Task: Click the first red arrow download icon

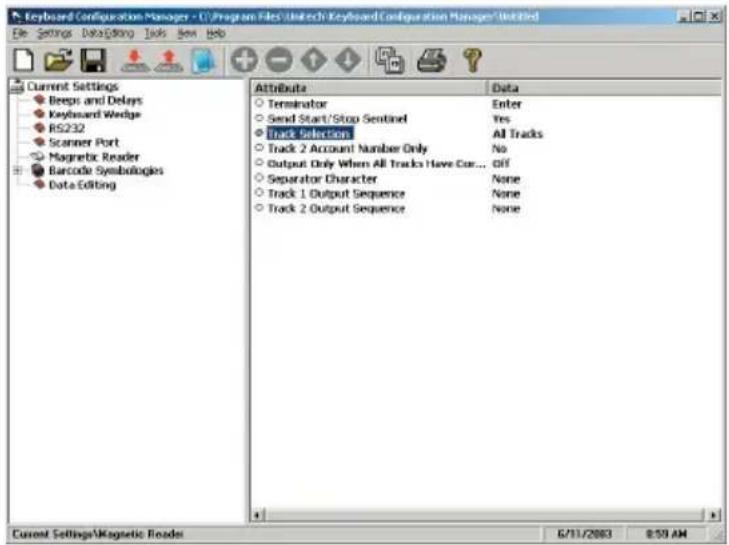Action: tap(135, 60)
